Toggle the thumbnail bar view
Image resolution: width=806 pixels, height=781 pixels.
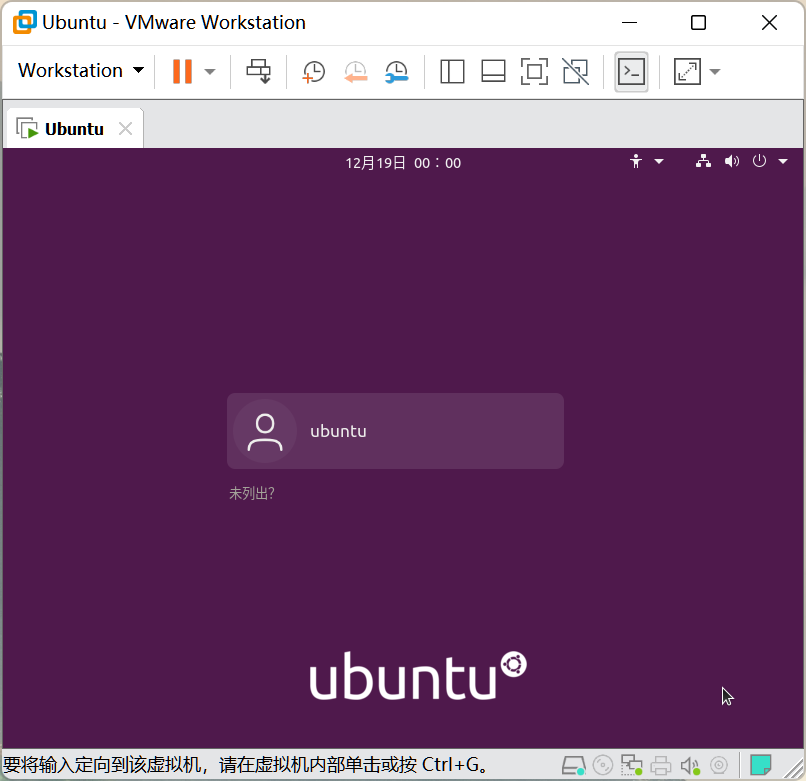[493, 71]
